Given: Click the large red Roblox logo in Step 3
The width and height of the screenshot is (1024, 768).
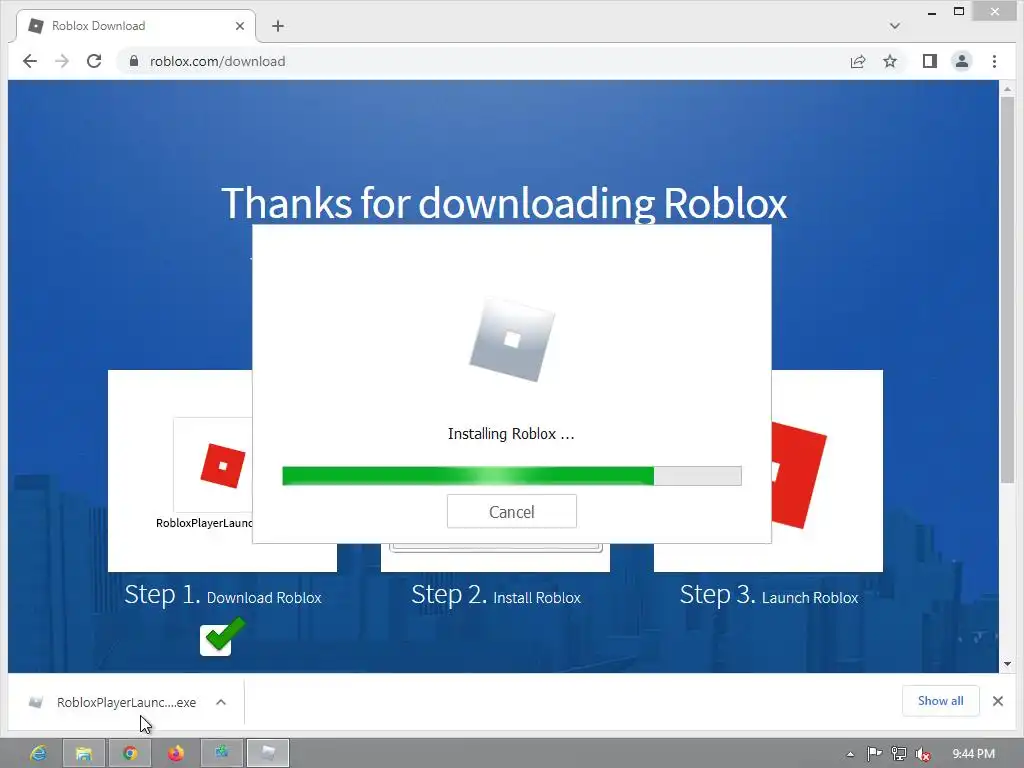Looking at the screenshot, I should pyautogui.click(x=799, y=475).
